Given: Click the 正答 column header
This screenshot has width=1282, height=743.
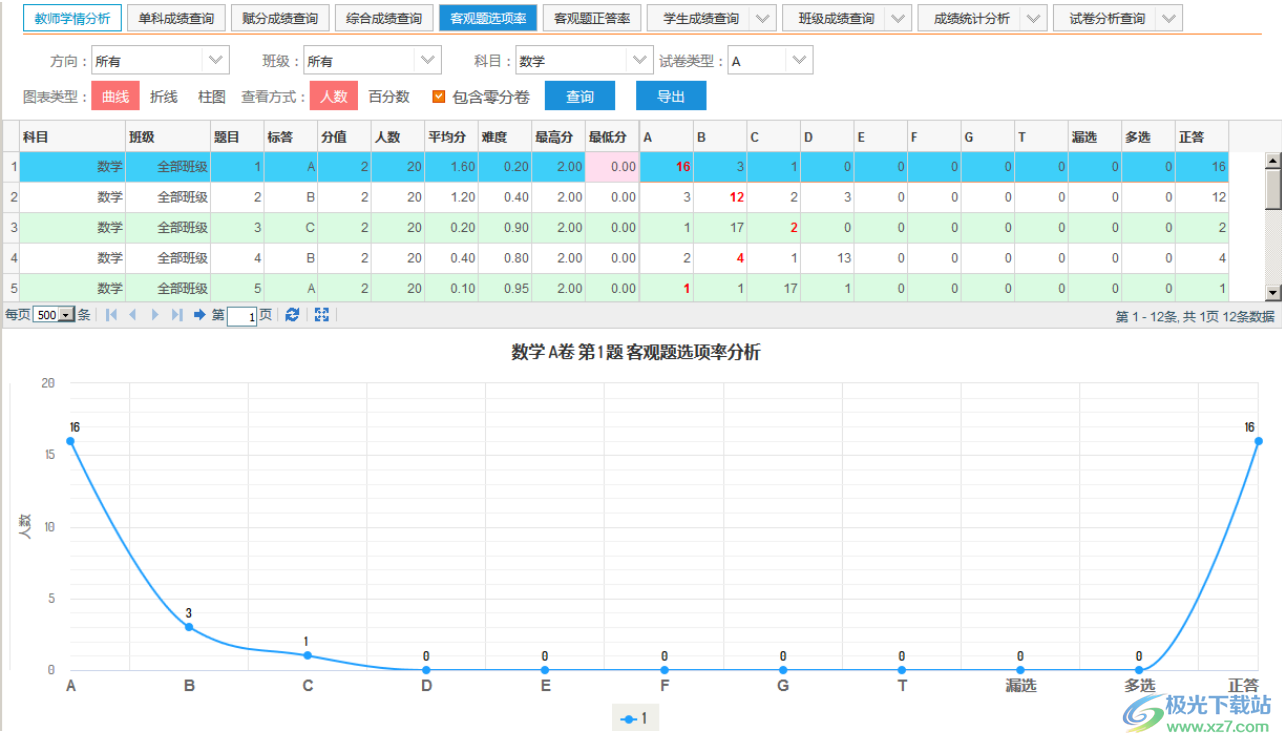Looking at the screenshot, I should (1202, 136).
